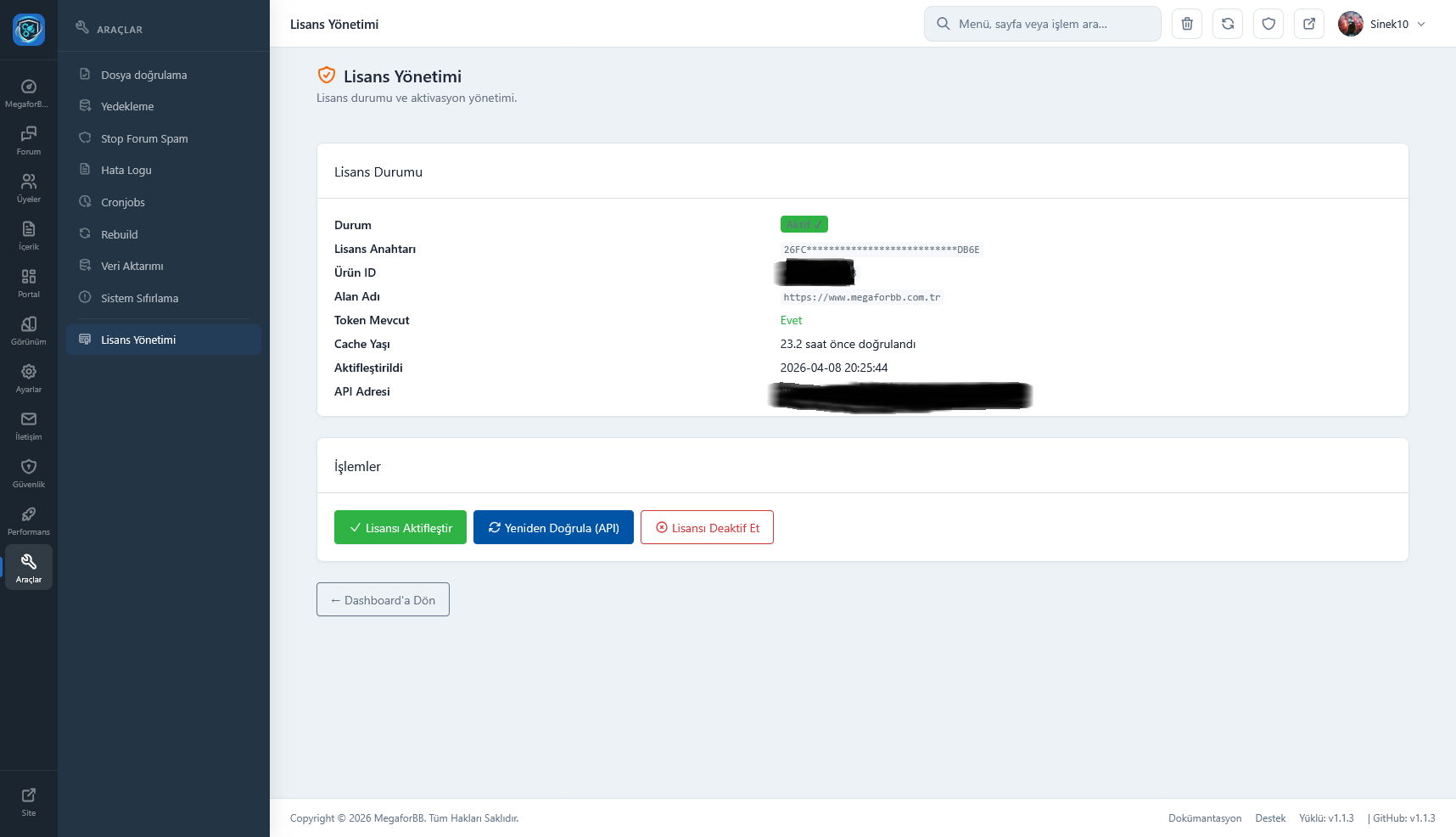Click Yeniden Doğrula (API) button
Screen dimensions: 1456x837
pos(553,527)
